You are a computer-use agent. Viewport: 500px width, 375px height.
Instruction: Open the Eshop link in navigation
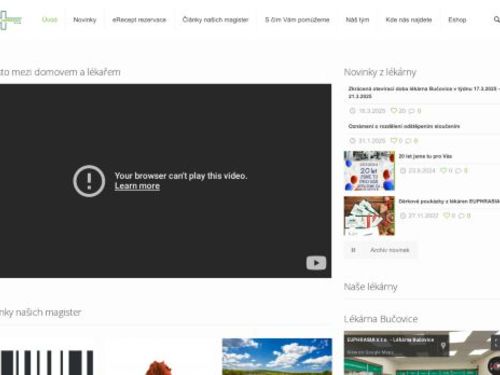coord(457,20)
